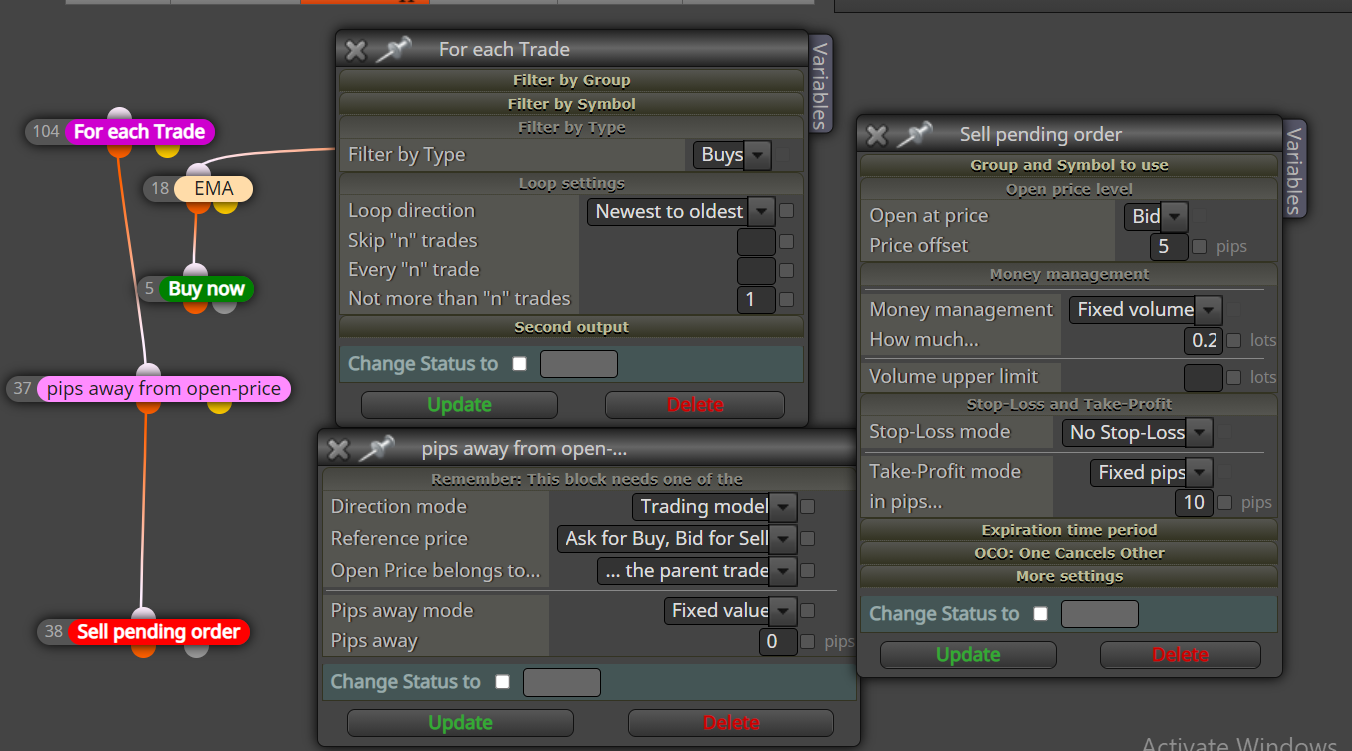Collapse Filter by Type section
This screenshot has height=751, width=1352.
[571, 128]
